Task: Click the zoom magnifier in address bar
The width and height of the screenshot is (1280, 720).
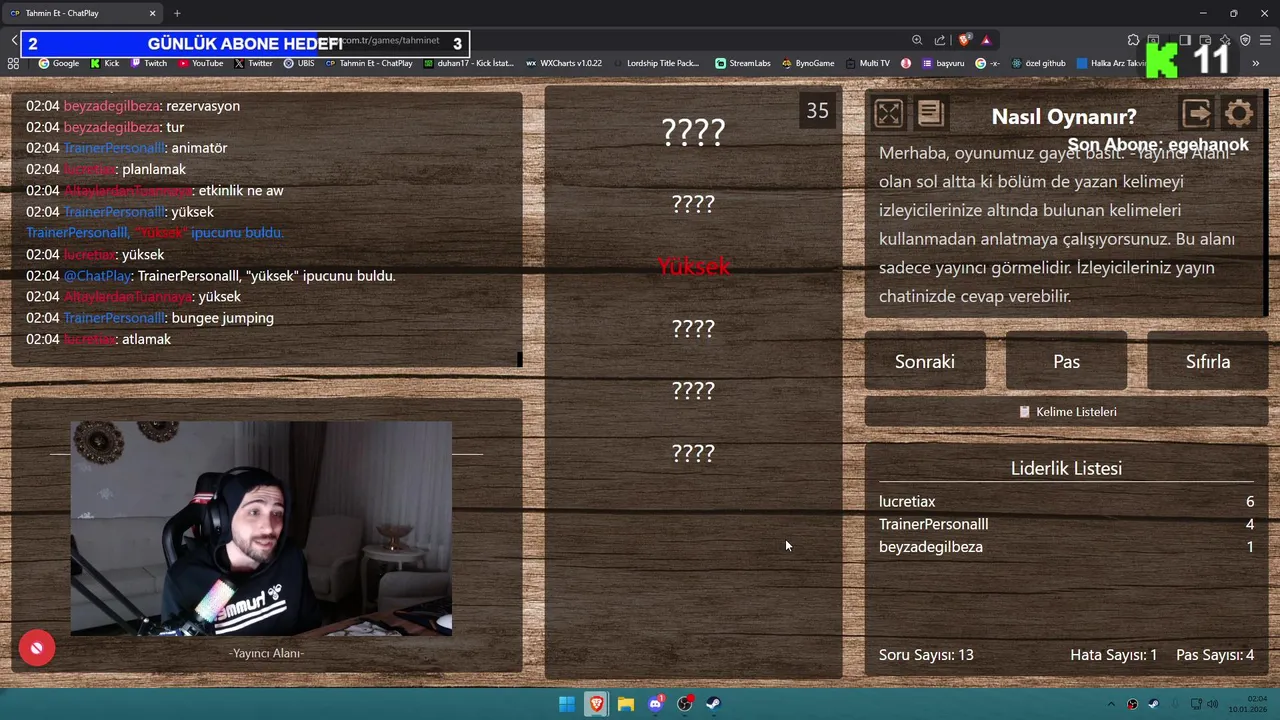Action: point(917,40)
